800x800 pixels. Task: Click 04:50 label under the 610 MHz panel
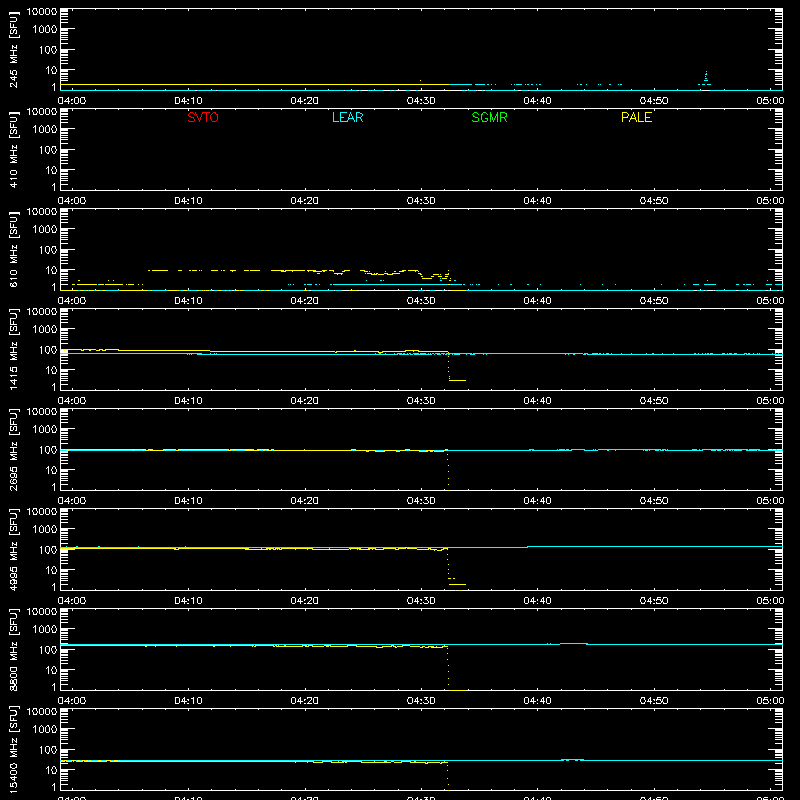click(654, 301)
